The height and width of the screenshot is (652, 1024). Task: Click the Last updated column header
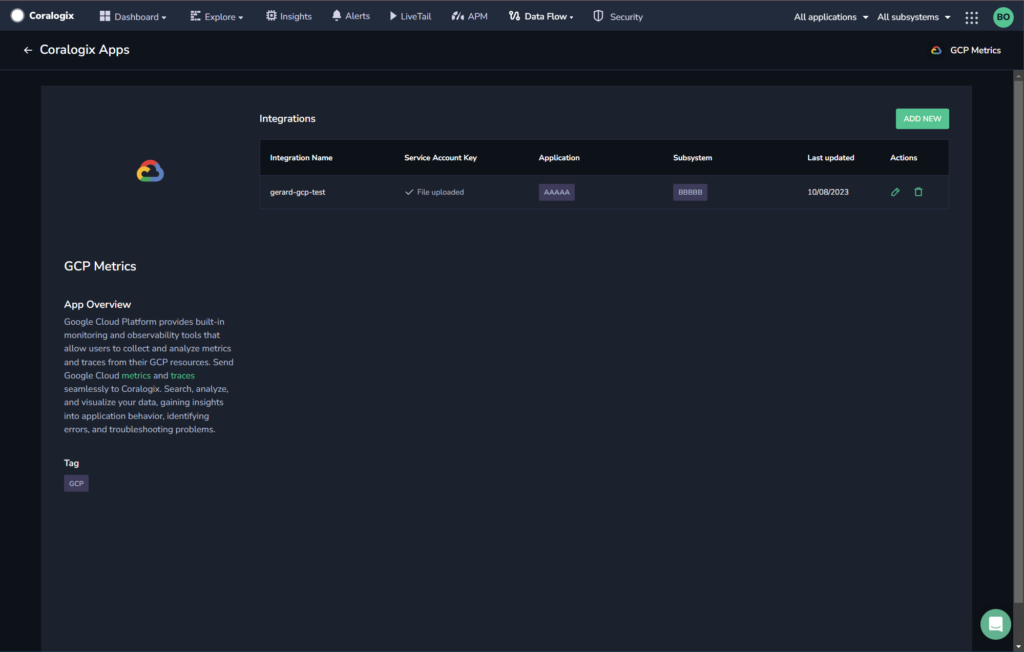tap(831, 157)
